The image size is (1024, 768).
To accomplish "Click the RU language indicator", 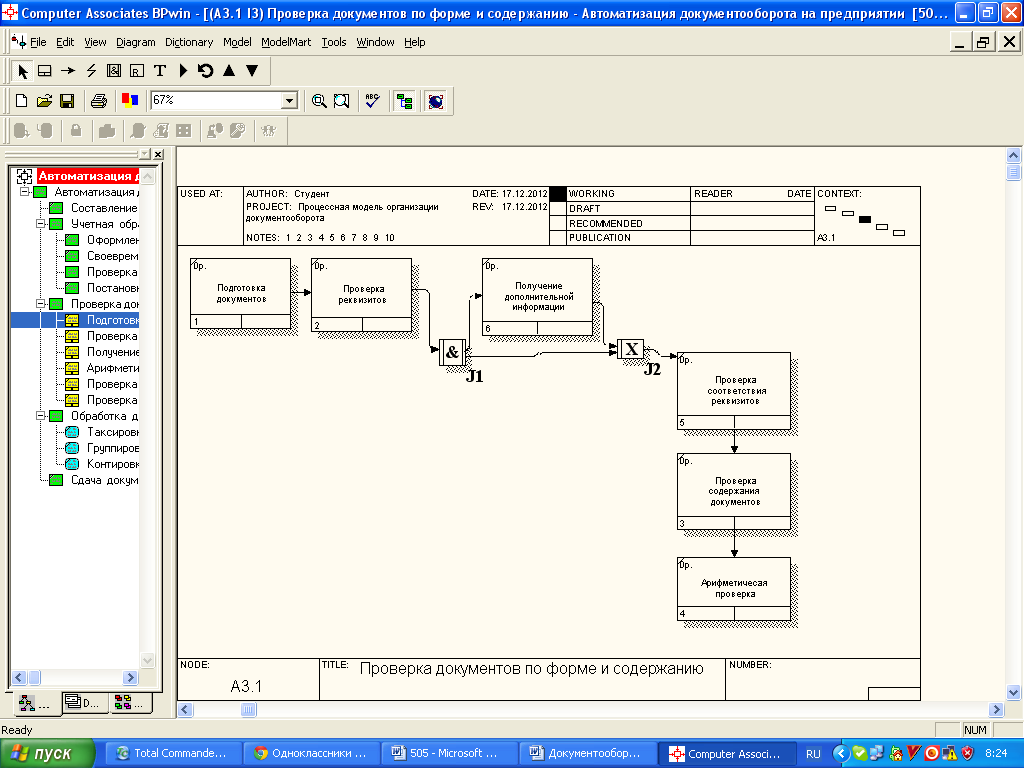I will [x=813, y=754].
